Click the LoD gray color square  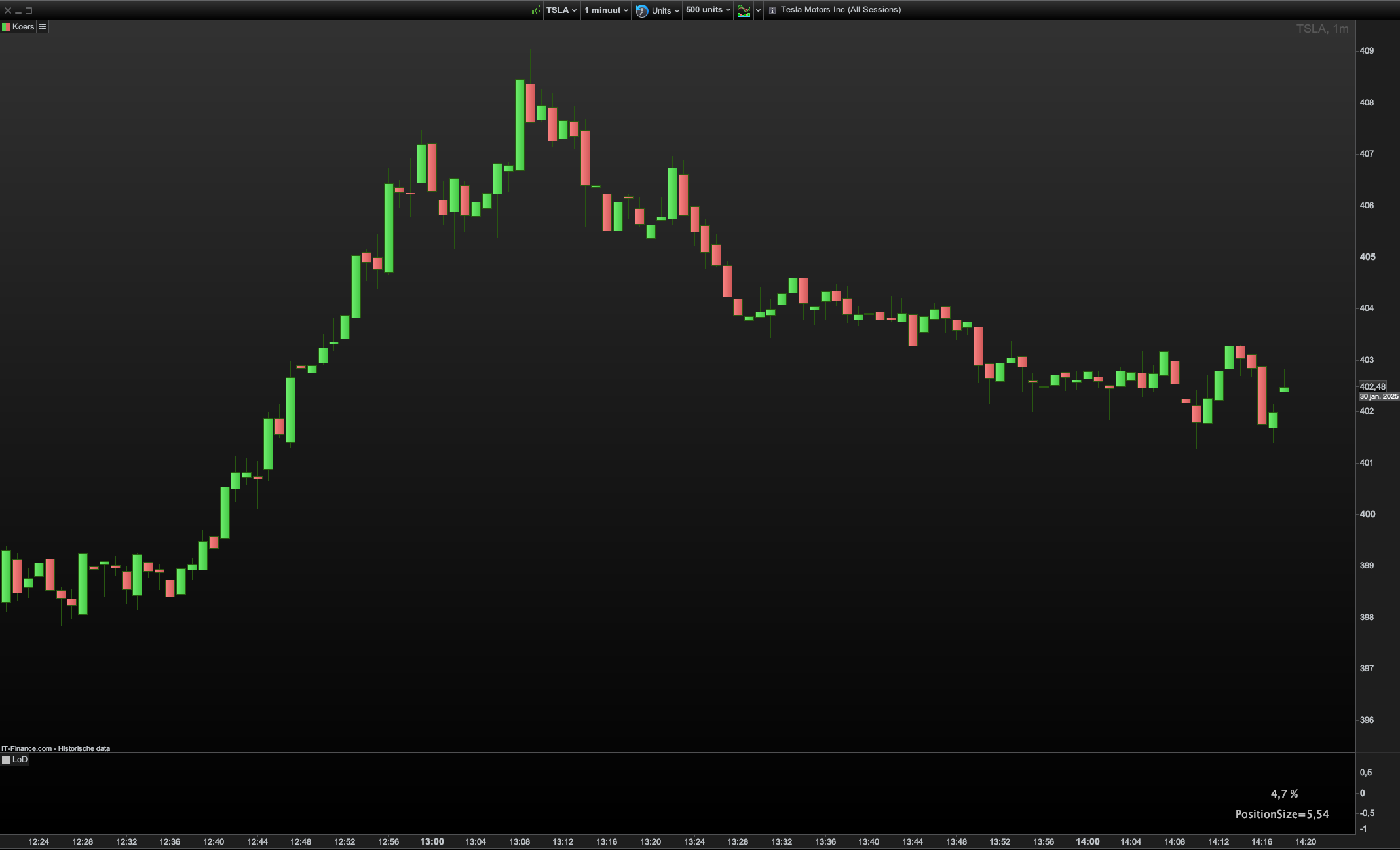6,760
